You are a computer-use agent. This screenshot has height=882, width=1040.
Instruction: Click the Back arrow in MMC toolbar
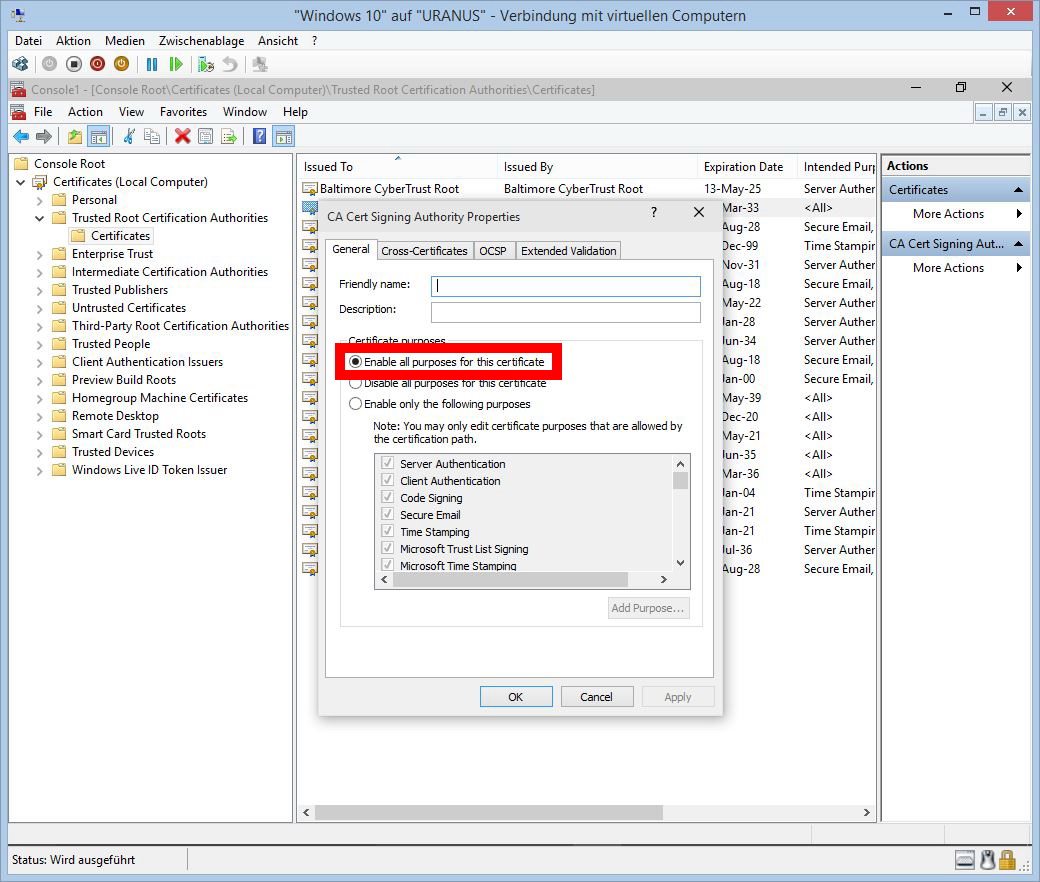(20, 137)
